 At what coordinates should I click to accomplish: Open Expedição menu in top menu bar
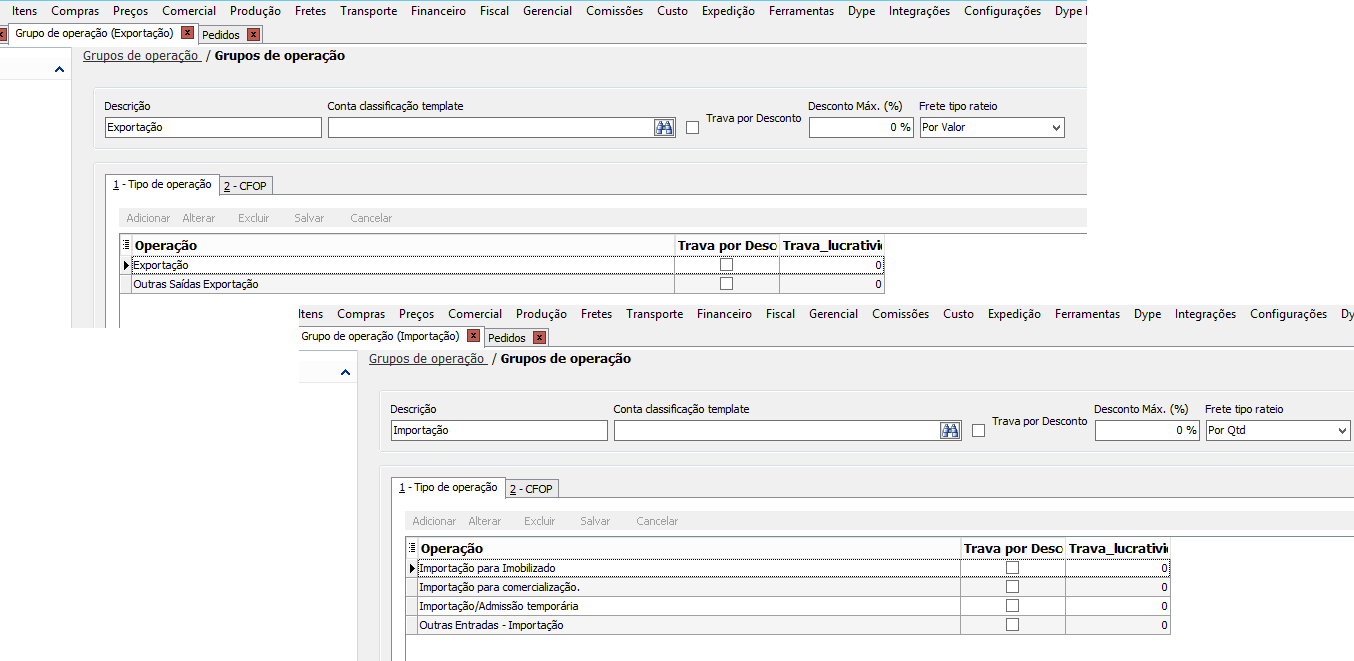(x=728, y=11)
